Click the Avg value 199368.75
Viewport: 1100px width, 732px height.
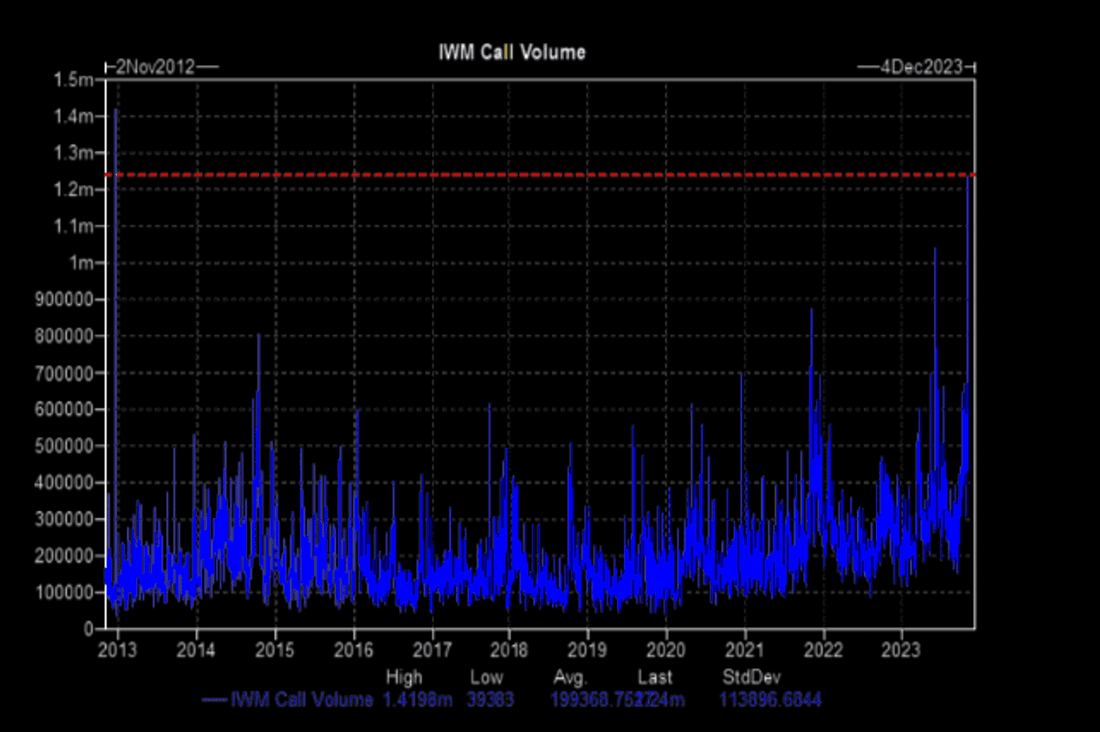[x=596, y=700]
